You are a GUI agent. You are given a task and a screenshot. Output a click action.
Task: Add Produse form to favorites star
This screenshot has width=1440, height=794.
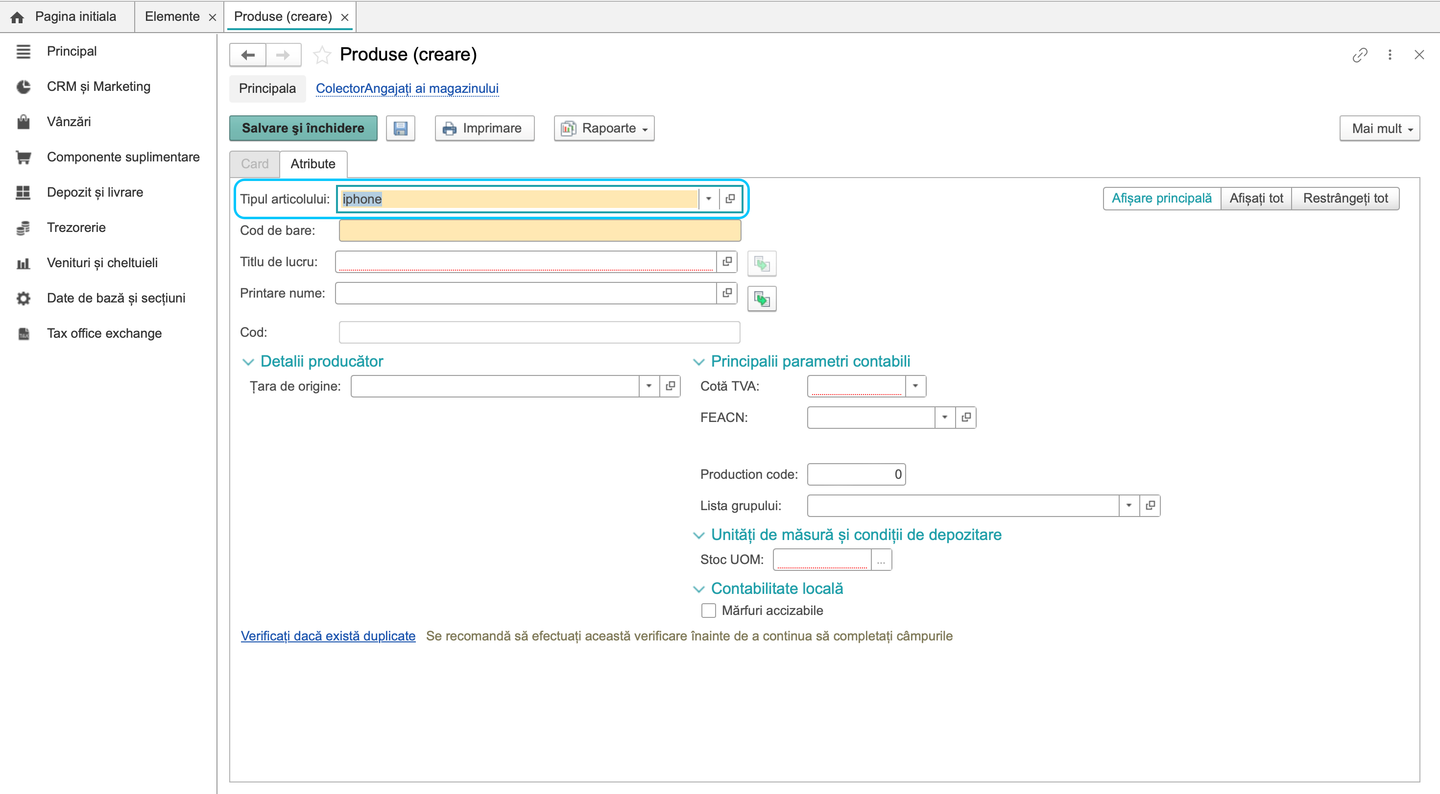[x=322, y=55]
